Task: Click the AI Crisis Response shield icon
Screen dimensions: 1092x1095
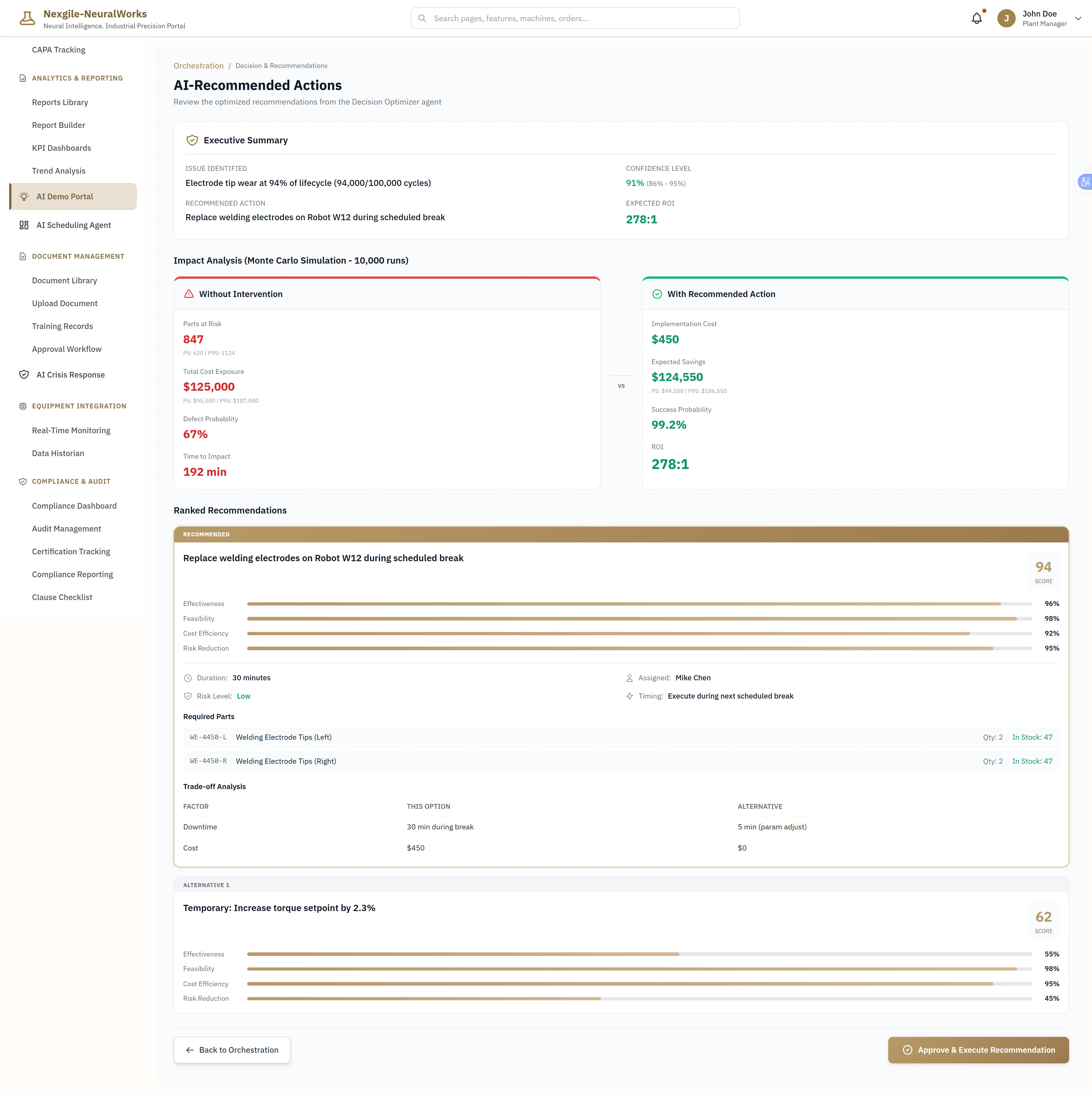Action: [x=24, y=375]
